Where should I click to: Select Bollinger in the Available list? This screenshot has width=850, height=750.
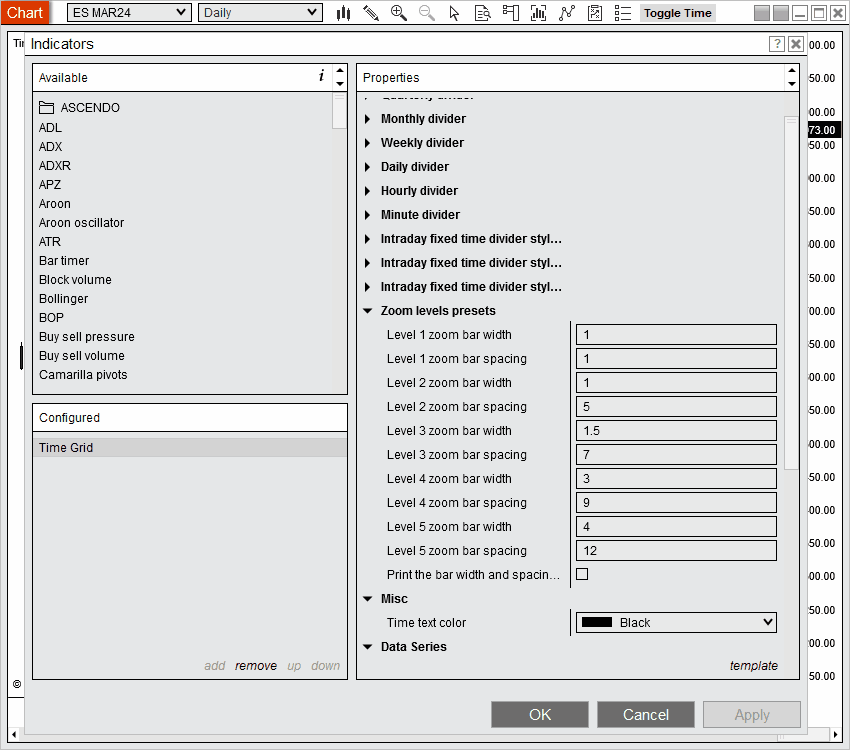[64, 299]
